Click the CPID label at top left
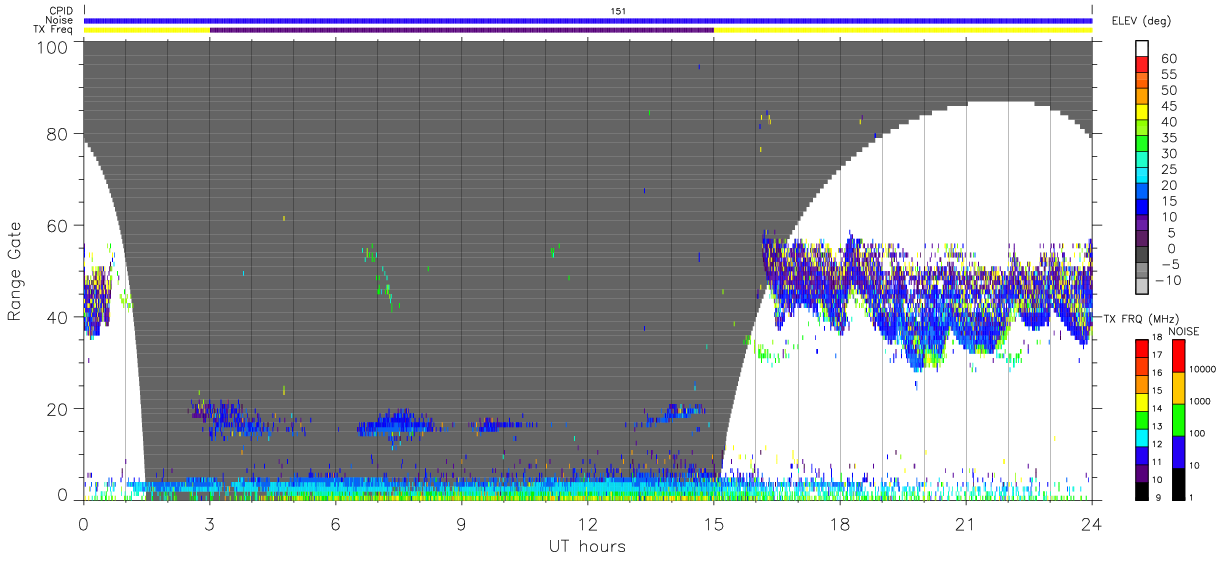The width and height of the screenshot is (1228, 567). pyautogui.click(x=62, y=11)
